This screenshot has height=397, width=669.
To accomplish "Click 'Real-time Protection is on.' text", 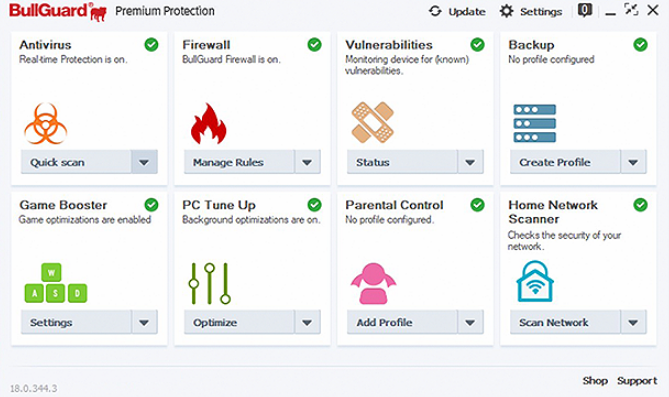I will (x=73, y=59).
